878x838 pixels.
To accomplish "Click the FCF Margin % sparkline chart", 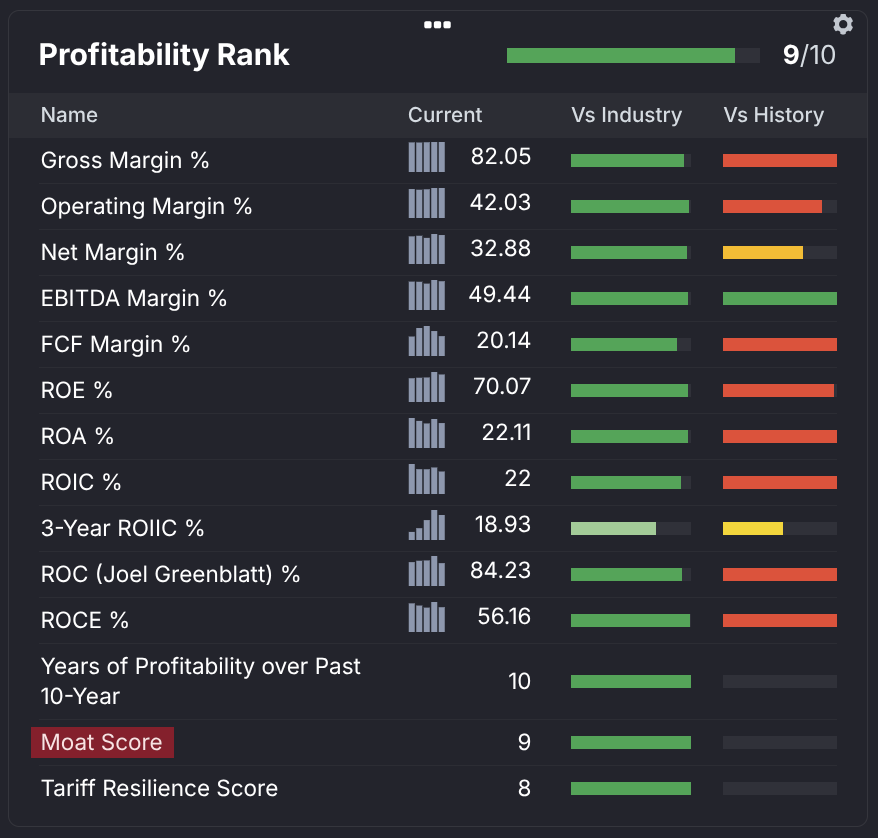I will click(426, 341).
